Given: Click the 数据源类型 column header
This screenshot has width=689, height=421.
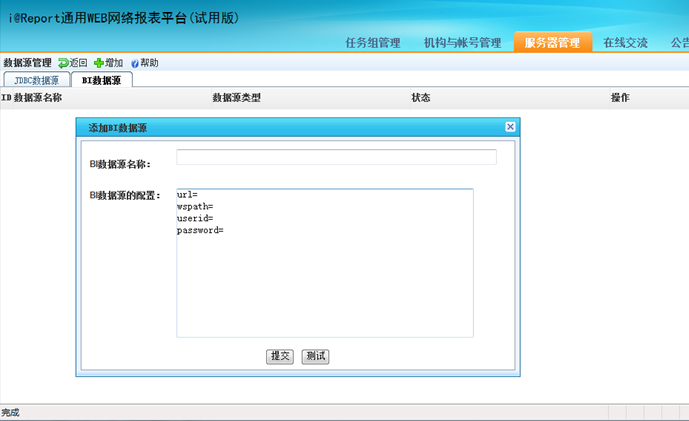Looking at the screenshot, I should [236, 98].
